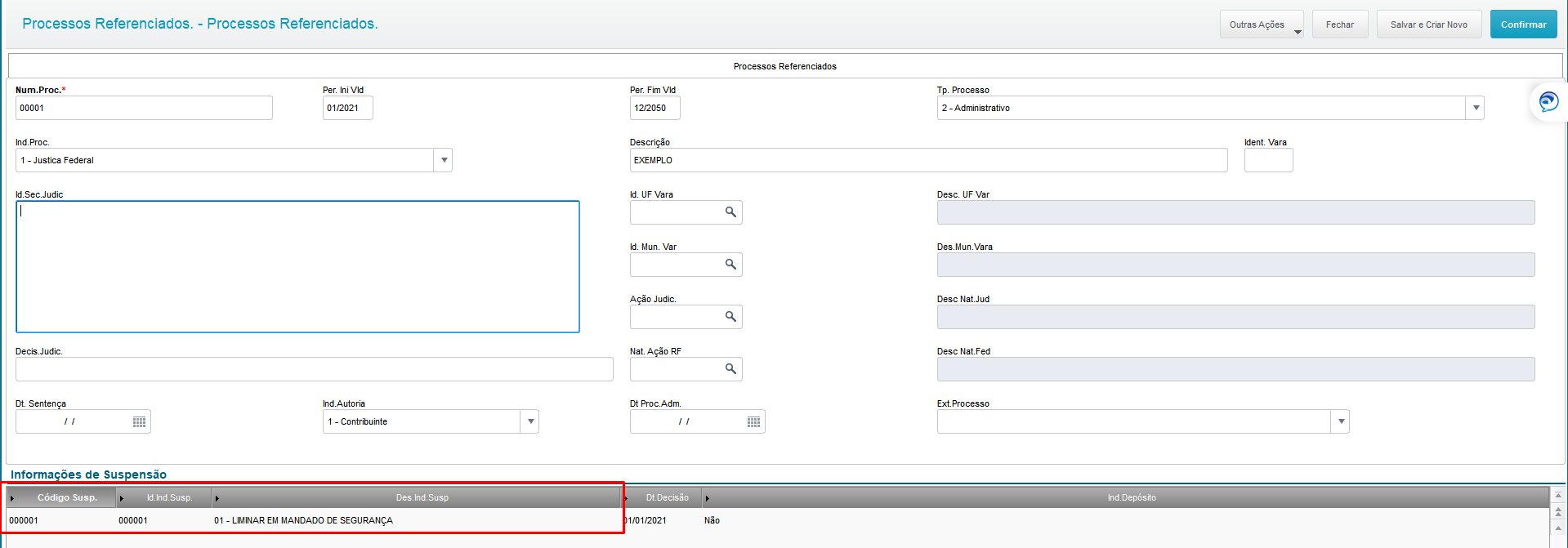Open the chat assistant bubble icon
The image size is (1568, 548).
click(x=1548, y=101)
